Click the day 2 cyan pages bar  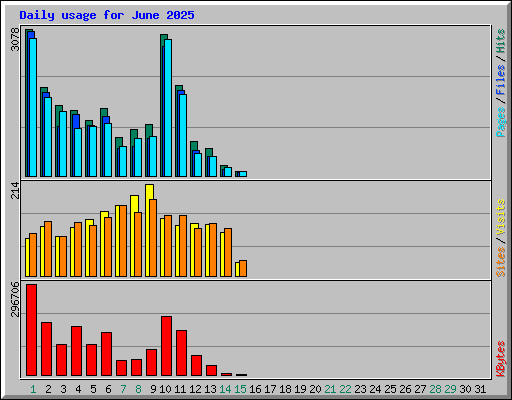[48, 137]
